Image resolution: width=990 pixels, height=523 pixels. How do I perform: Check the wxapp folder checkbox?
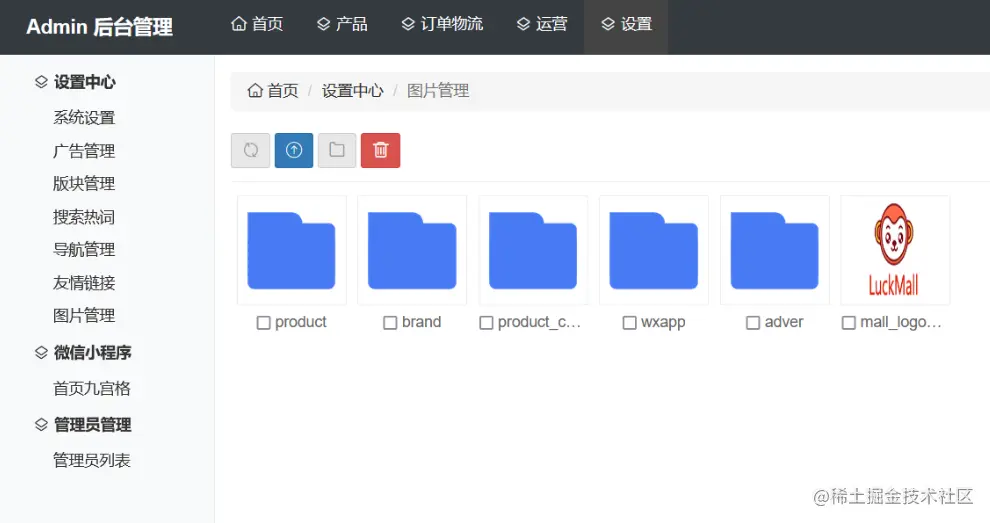pyautogui.click(x=629, y=323)
